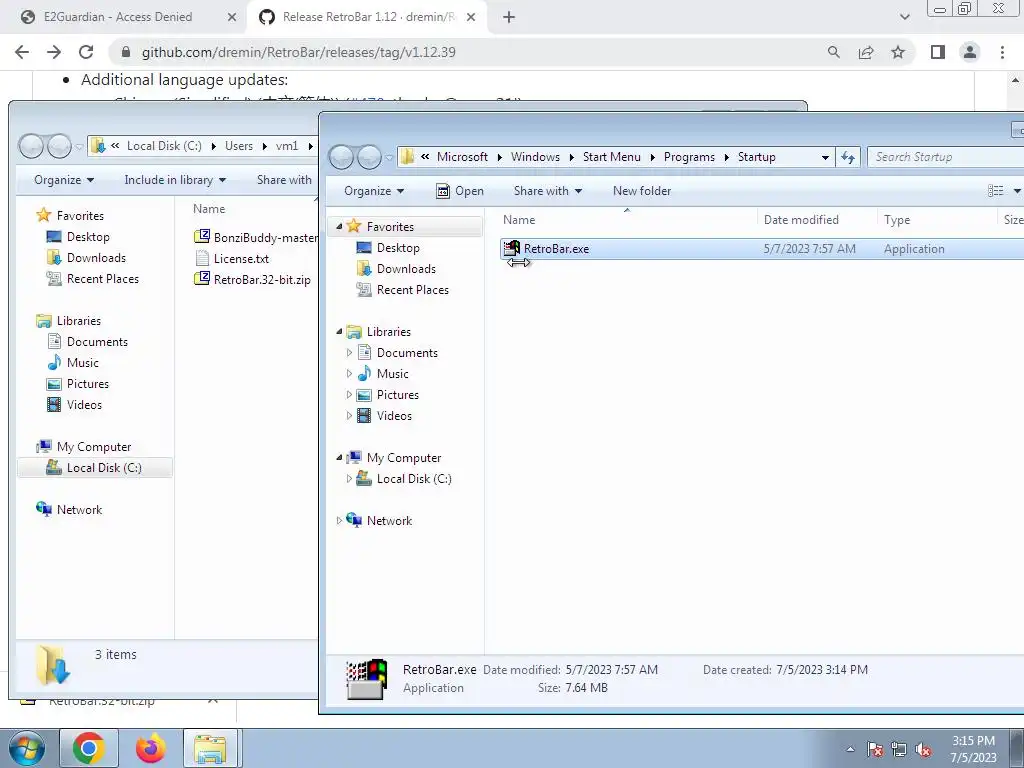Select Network in Startup window sidebar
This screenshot has width=1024, height=768.
click(x=379, y=520)
